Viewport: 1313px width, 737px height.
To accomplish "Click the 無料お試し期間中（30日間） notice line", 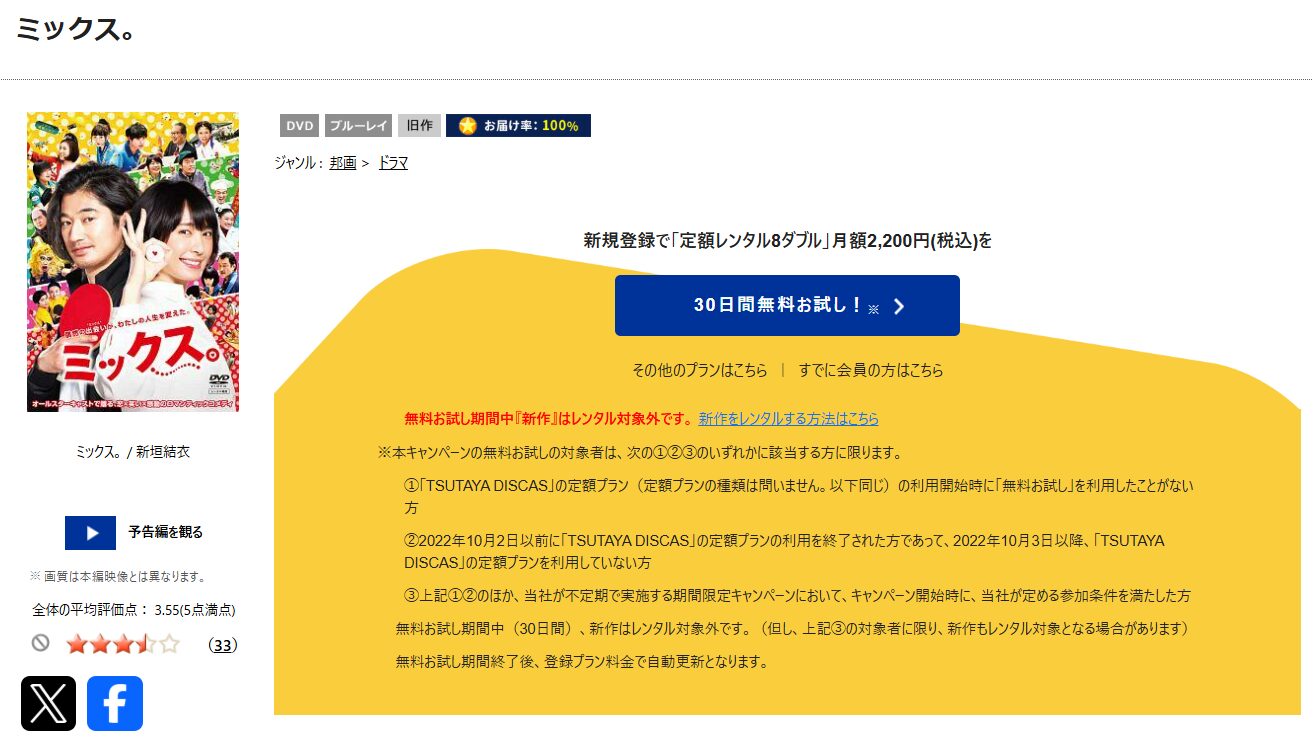I will point(792,629).
